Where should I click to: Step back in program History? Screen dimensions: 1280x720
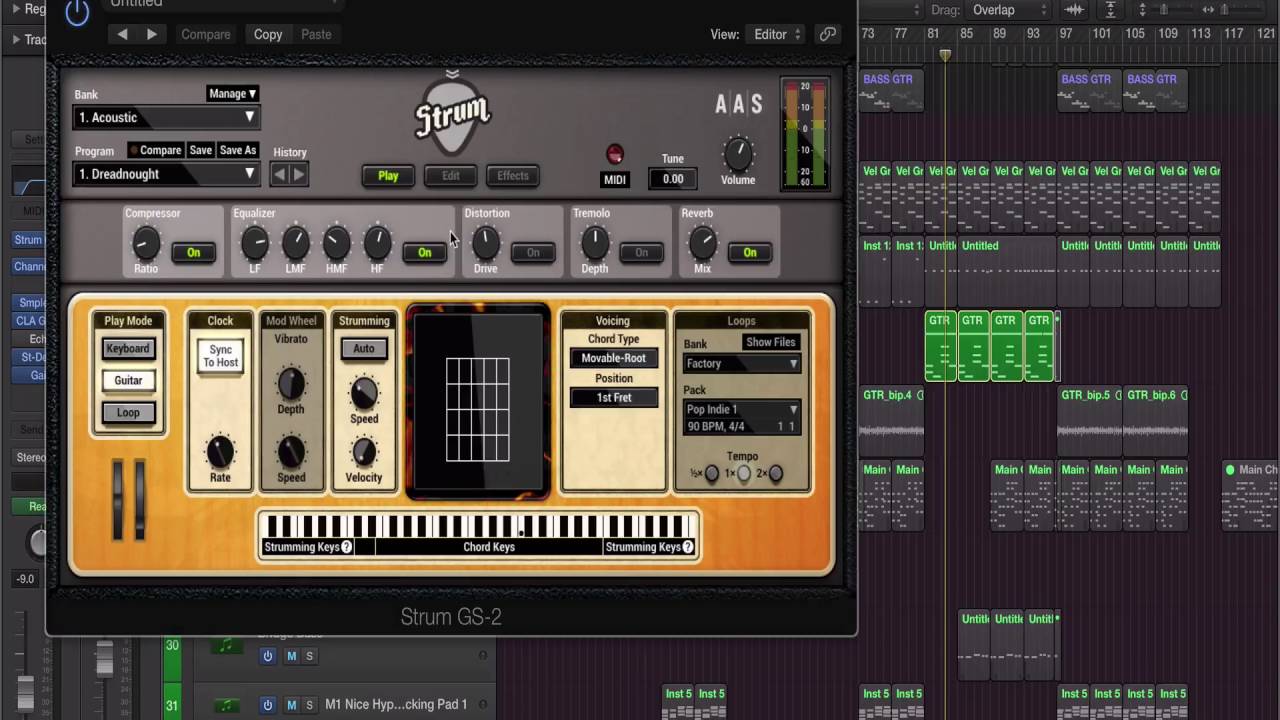[280, 175]
